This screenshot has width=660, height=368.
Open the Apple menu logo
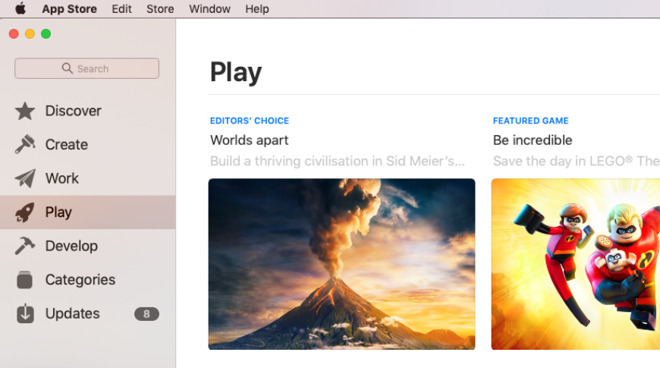click(x=20, y=8)
